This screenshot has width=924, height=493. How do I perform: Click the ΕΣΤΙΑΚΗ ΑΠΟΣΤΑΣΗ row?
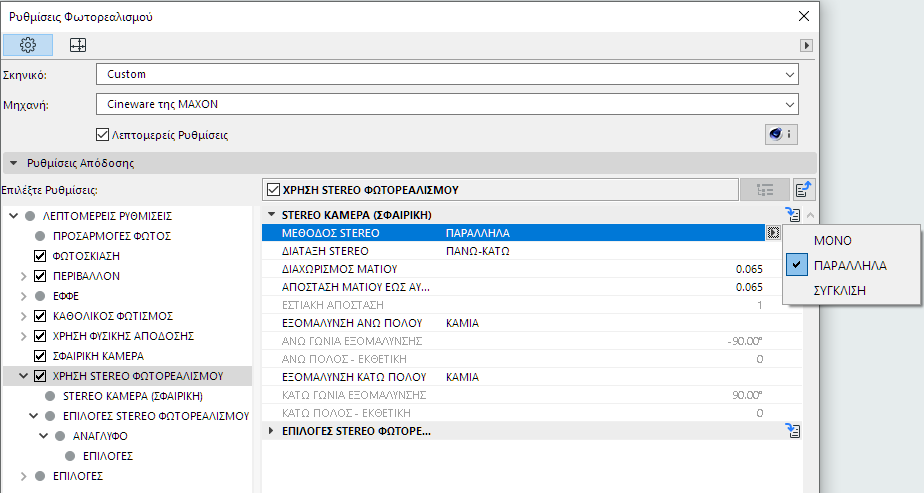(532, 305)
